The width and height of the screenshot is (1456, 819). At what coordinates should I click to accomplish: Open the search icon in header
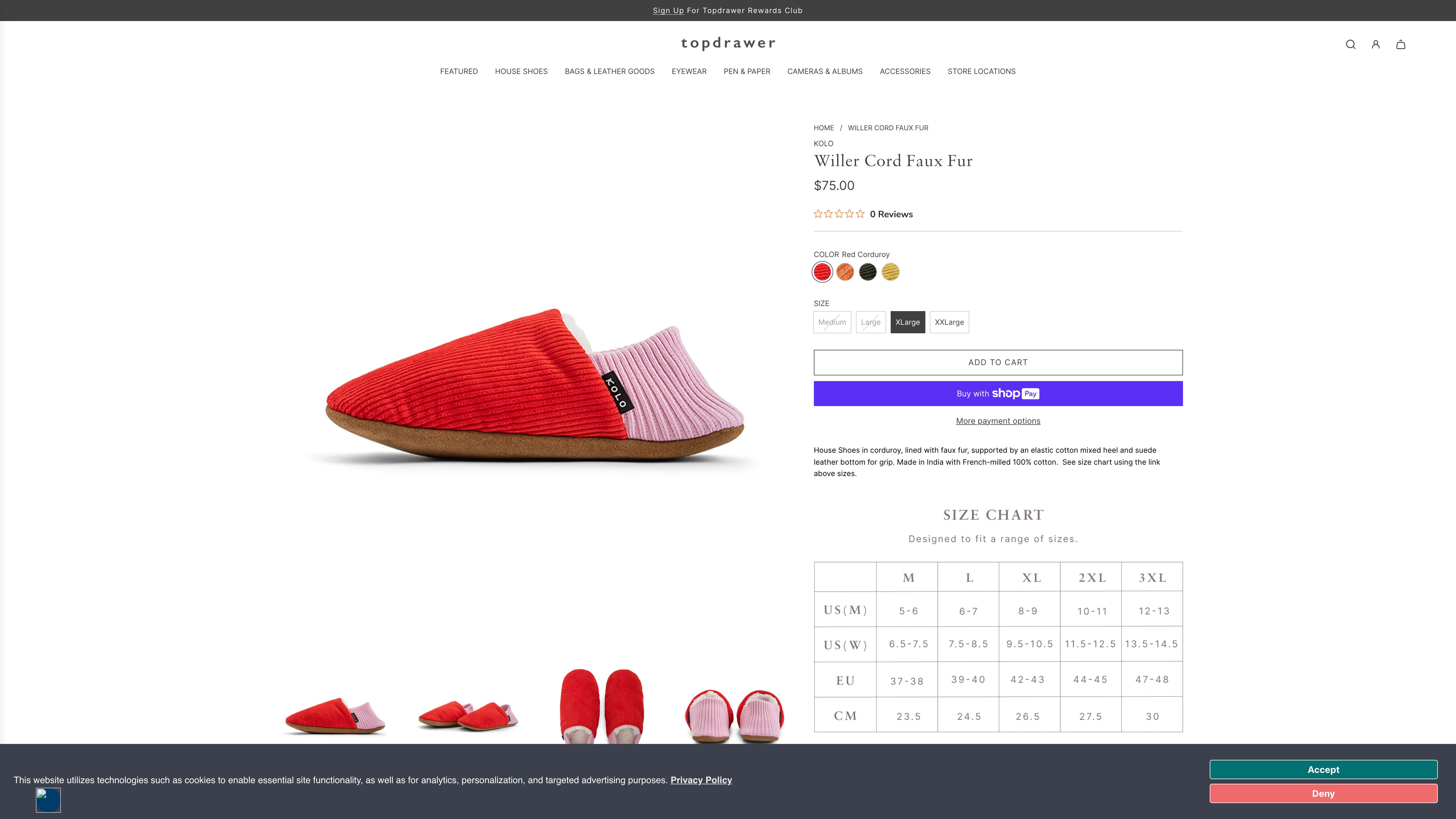pos(1350,44)
